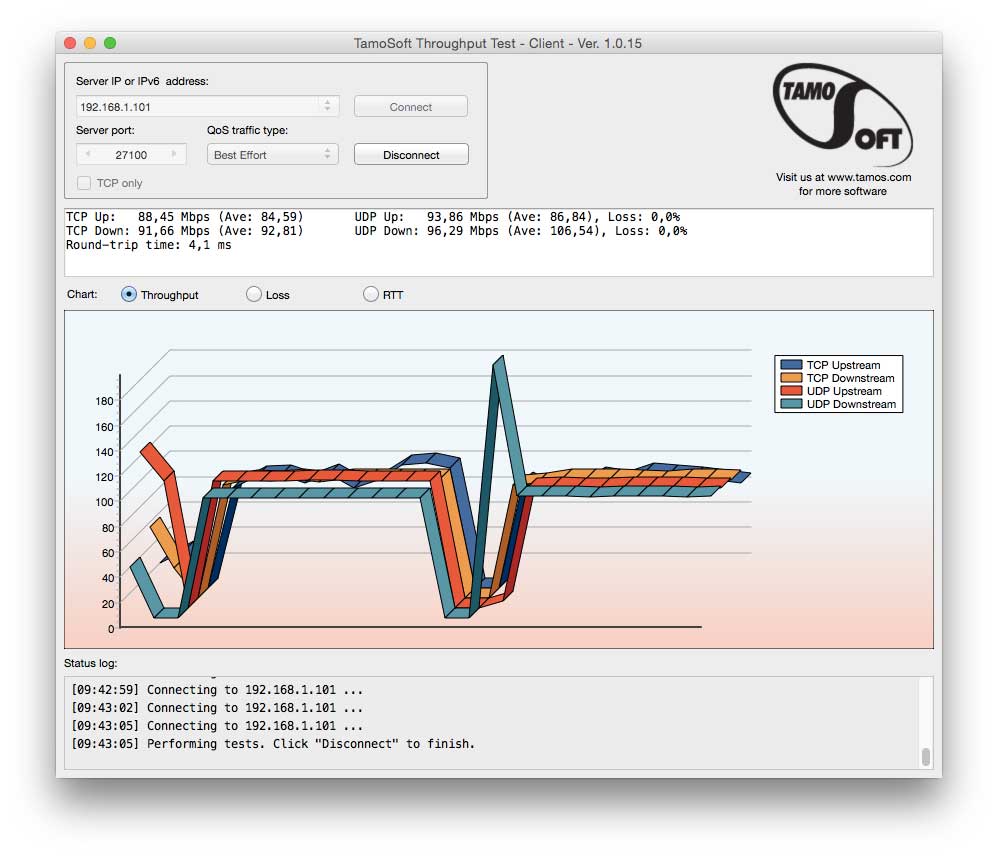Select the Loss chart radio button
The height and width of the screenshot is (858, 998).
(x=254, y=295)
